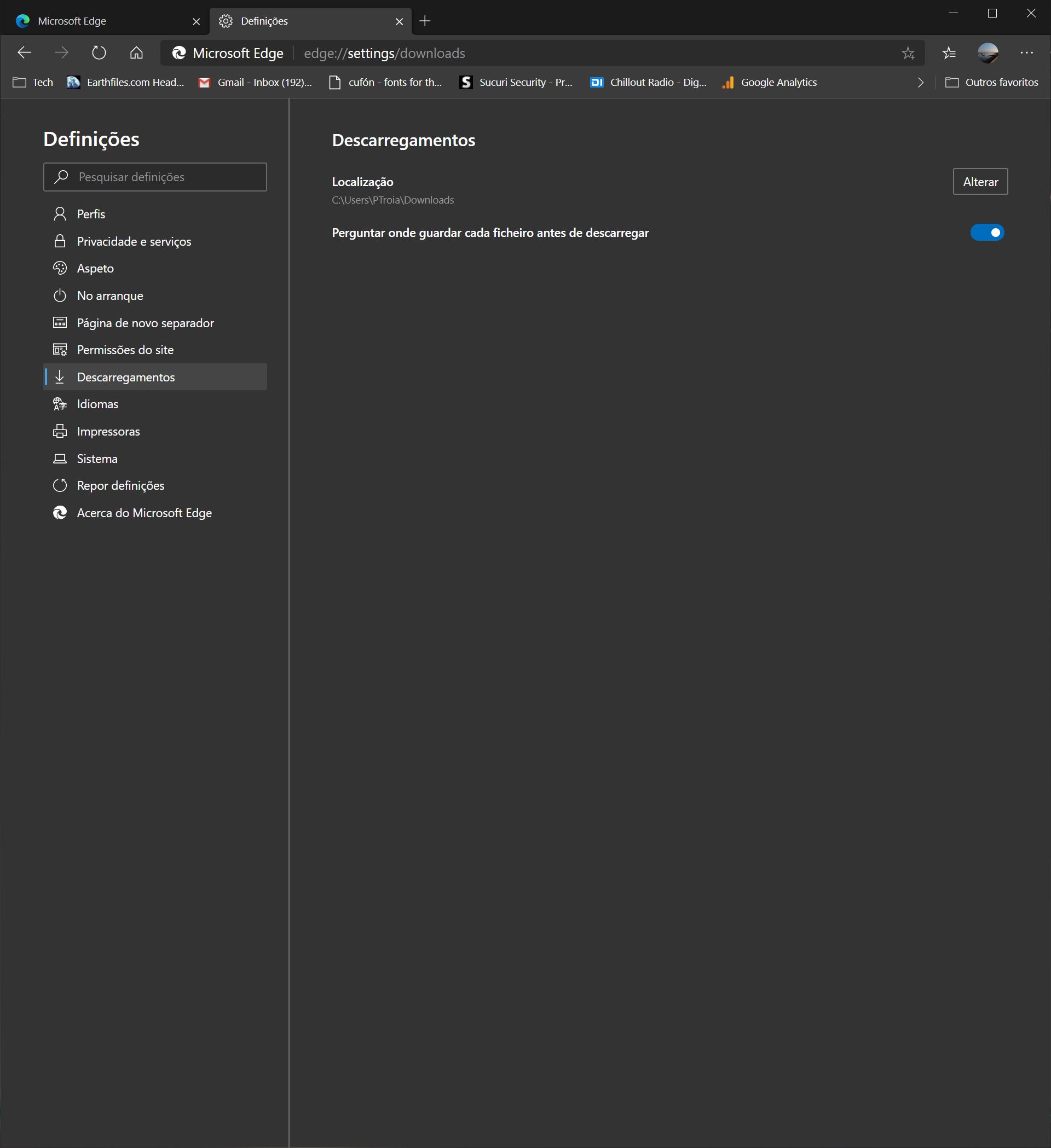
Task: Open the home page icon
Action: [136, 53]
